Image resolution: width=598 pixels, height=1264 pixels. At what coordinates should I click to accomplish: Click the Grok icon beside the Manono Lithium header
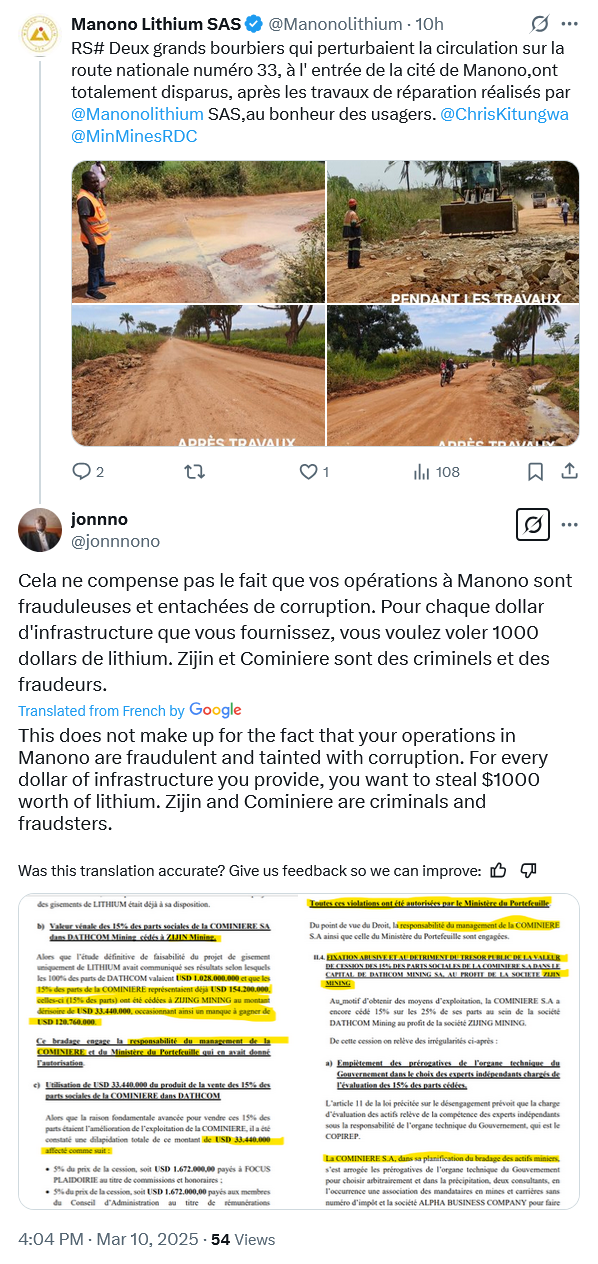(540, 23)
